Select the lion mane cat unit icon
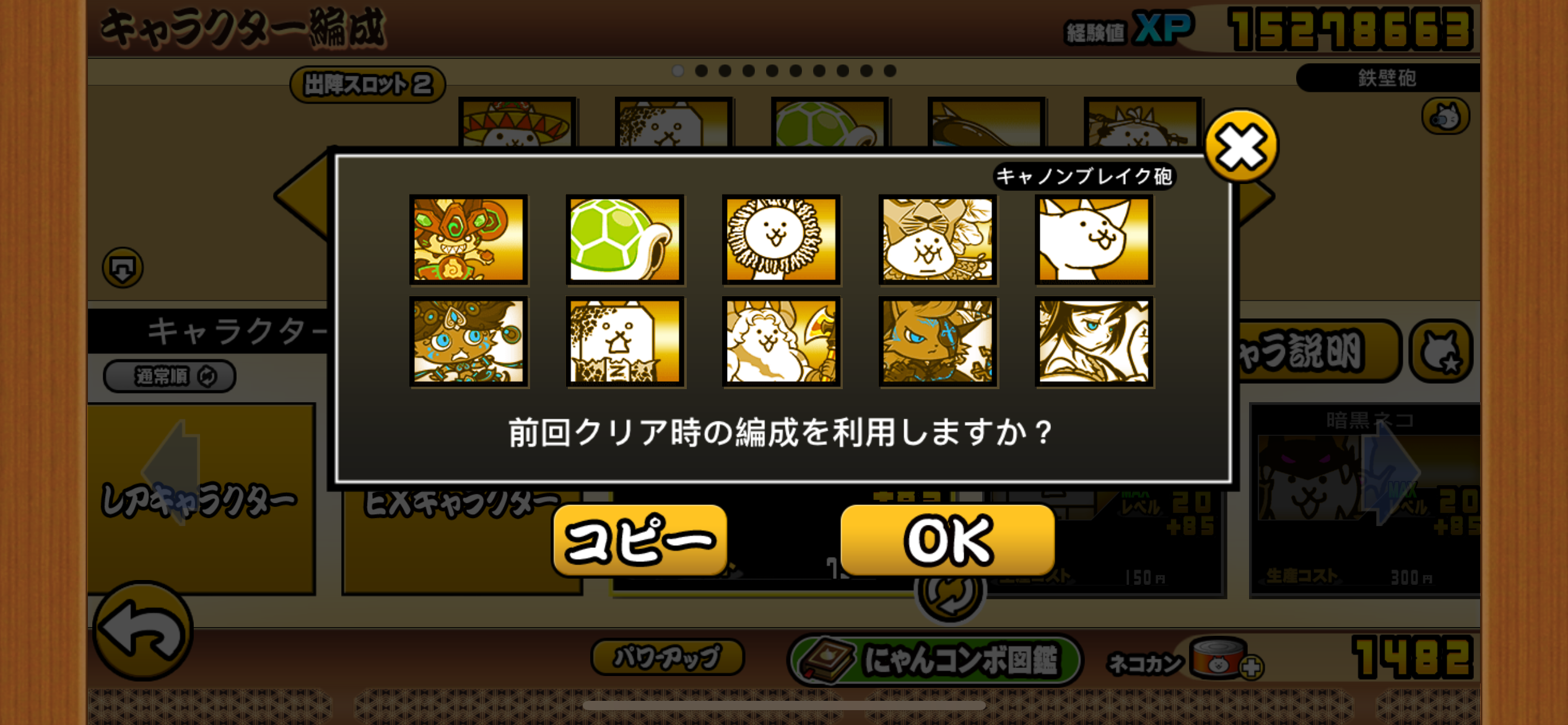The width and height of the screenshot is (1568, 725). click(x=782, y=240)
